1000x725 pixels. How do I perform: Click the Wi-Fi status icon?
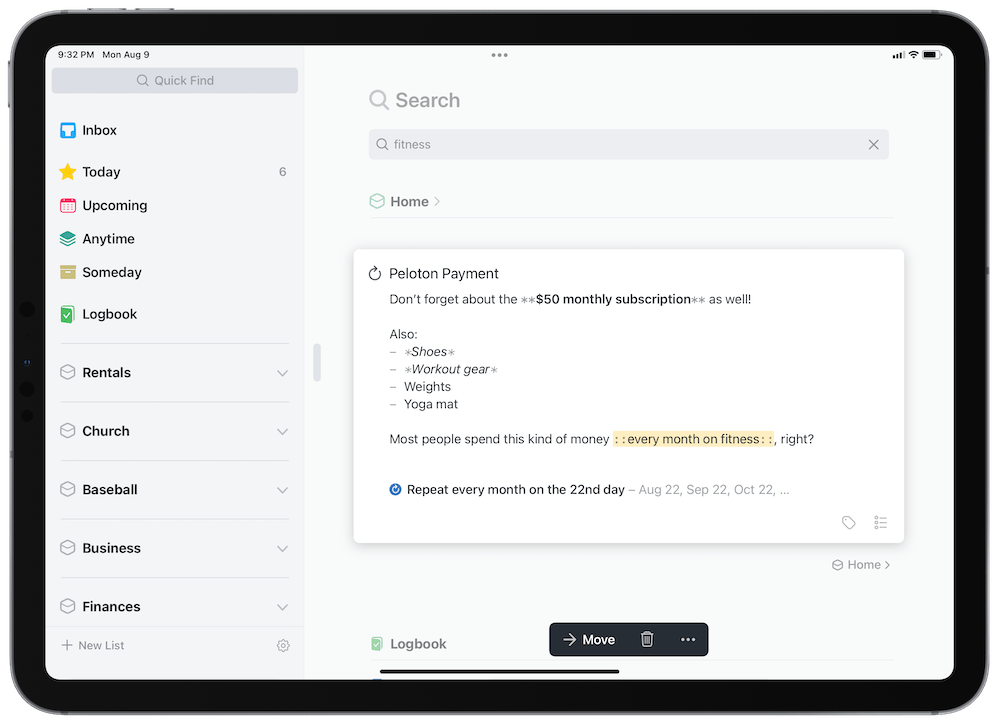click(913, 55)
